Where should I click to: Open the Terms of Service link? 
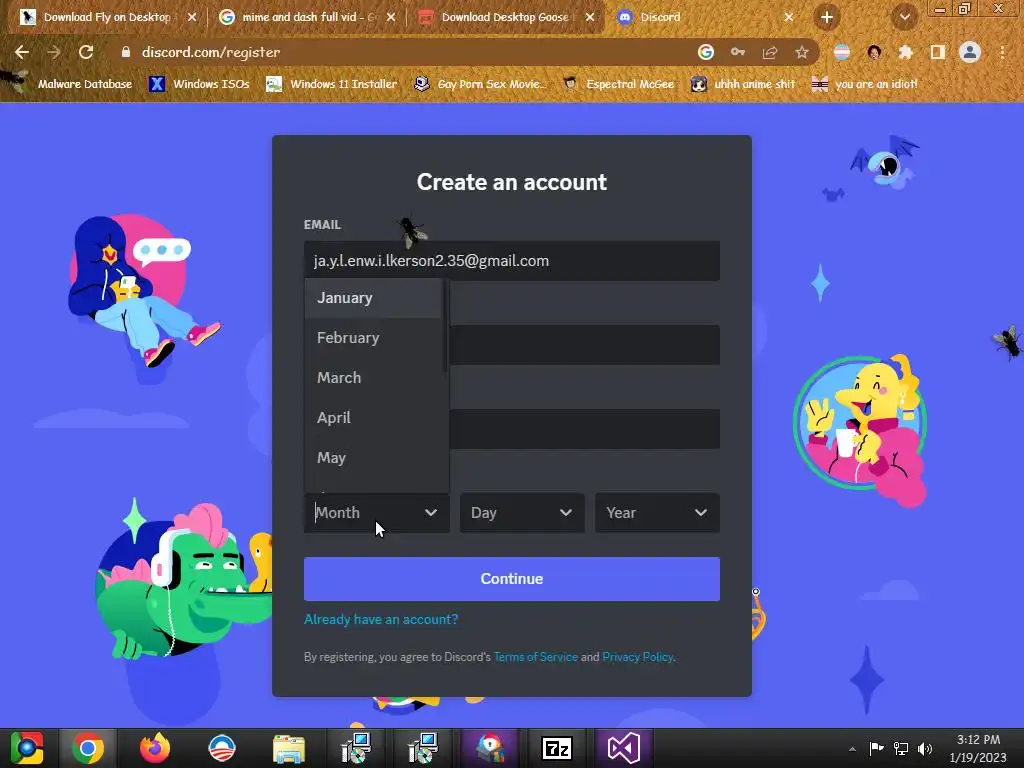536,657
